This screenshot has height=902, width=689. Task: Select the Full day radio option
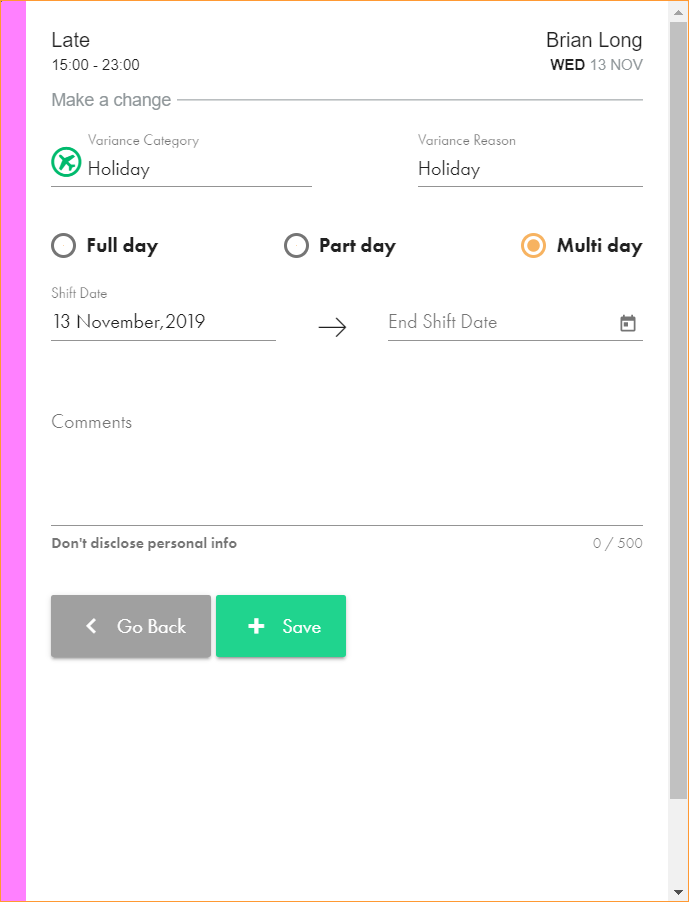click(x=64, y=246)
